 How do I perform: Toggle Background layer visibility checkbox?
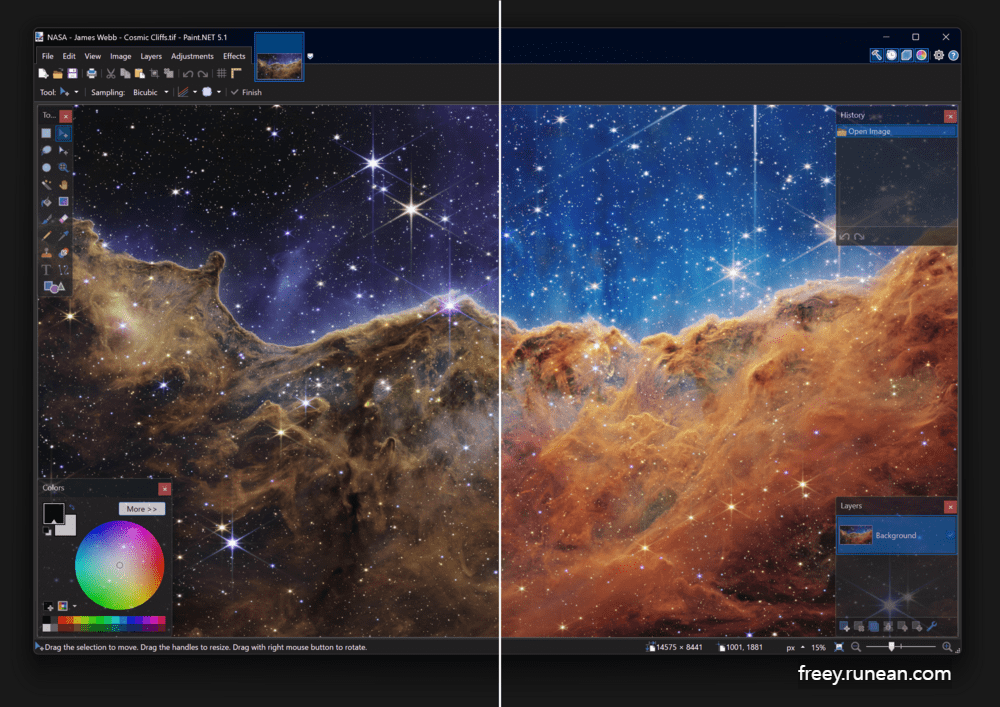(950, 536)
